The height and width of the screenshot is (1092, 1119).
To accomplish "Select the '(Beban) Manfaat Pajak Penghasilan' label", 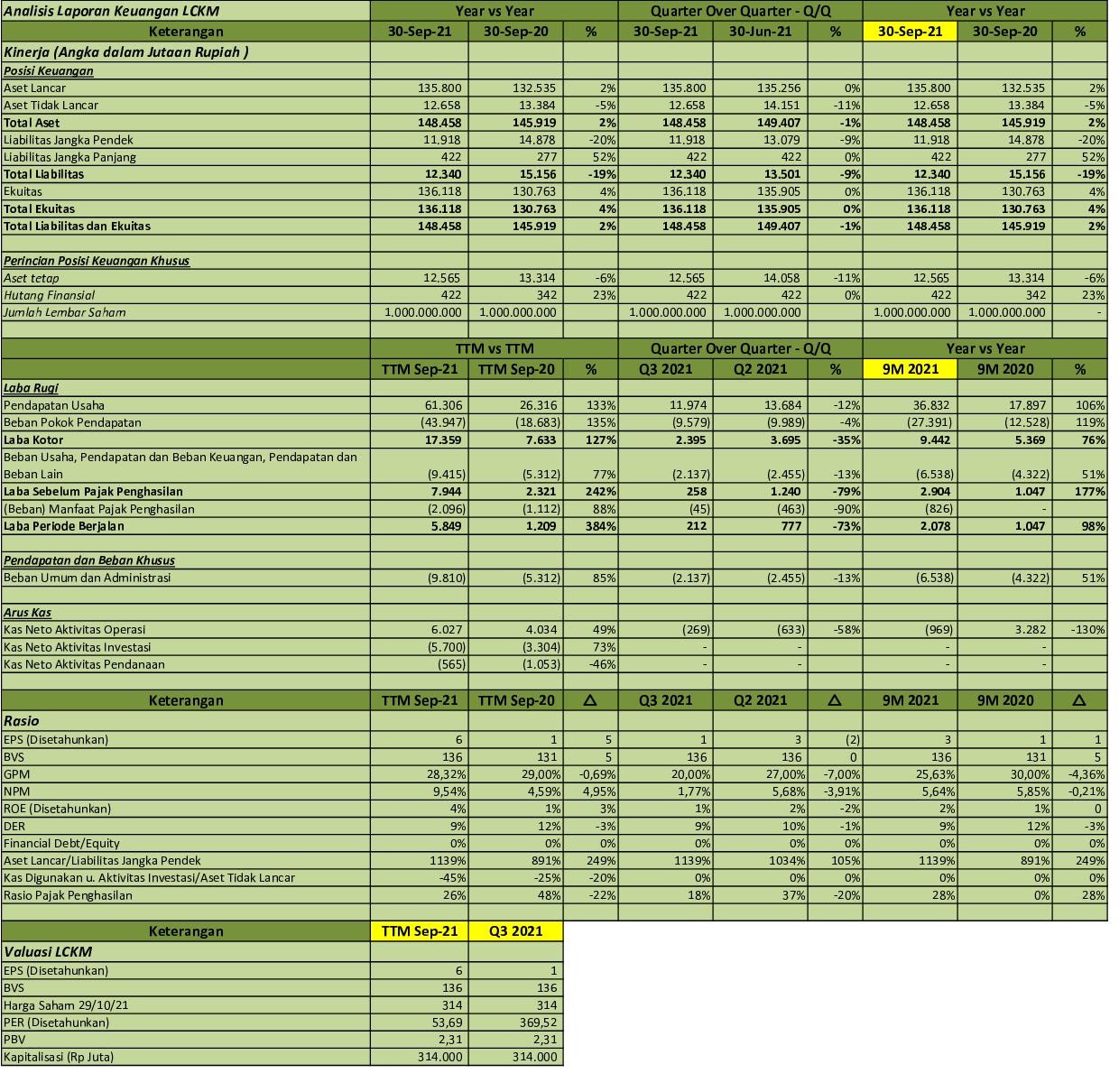I will (x=99, y=509).
